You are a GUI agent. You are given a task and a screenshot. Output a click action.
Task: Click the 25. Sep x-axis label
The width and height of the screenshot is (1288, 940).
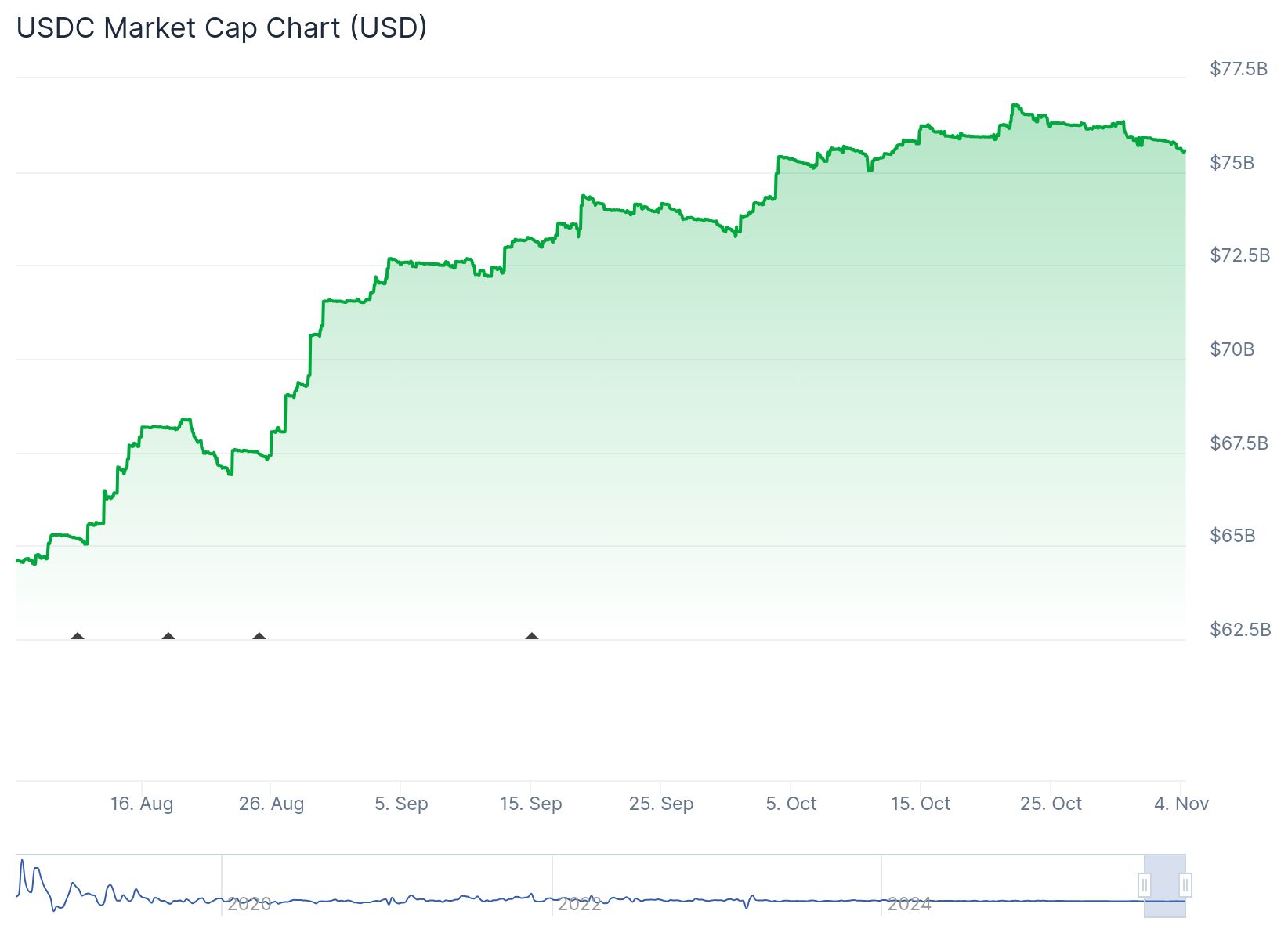click(x=660, y=804)
